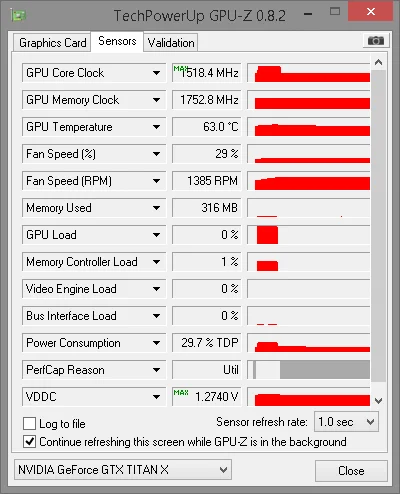This screenshot has height=494, width=400.
Task: Click the sensor list vertical scrollbar thumb
Action: coord(378,226)
